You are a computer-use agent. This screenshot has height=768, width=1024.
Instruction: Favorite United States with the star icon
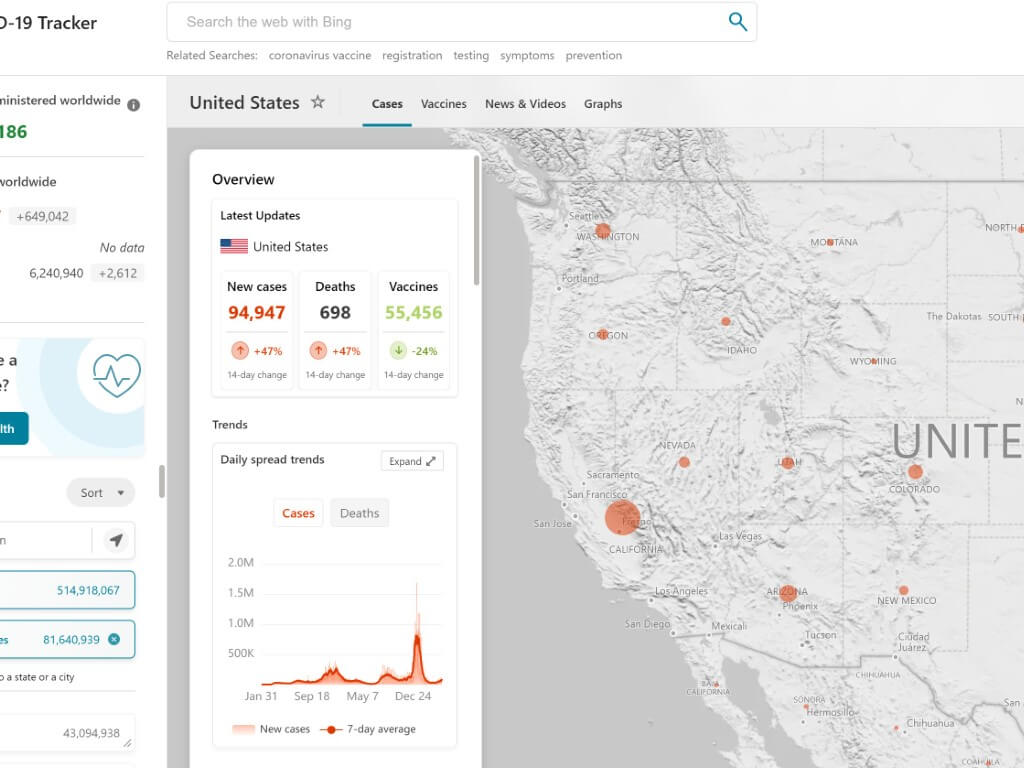pyautogui.click(x=317, y=102)
